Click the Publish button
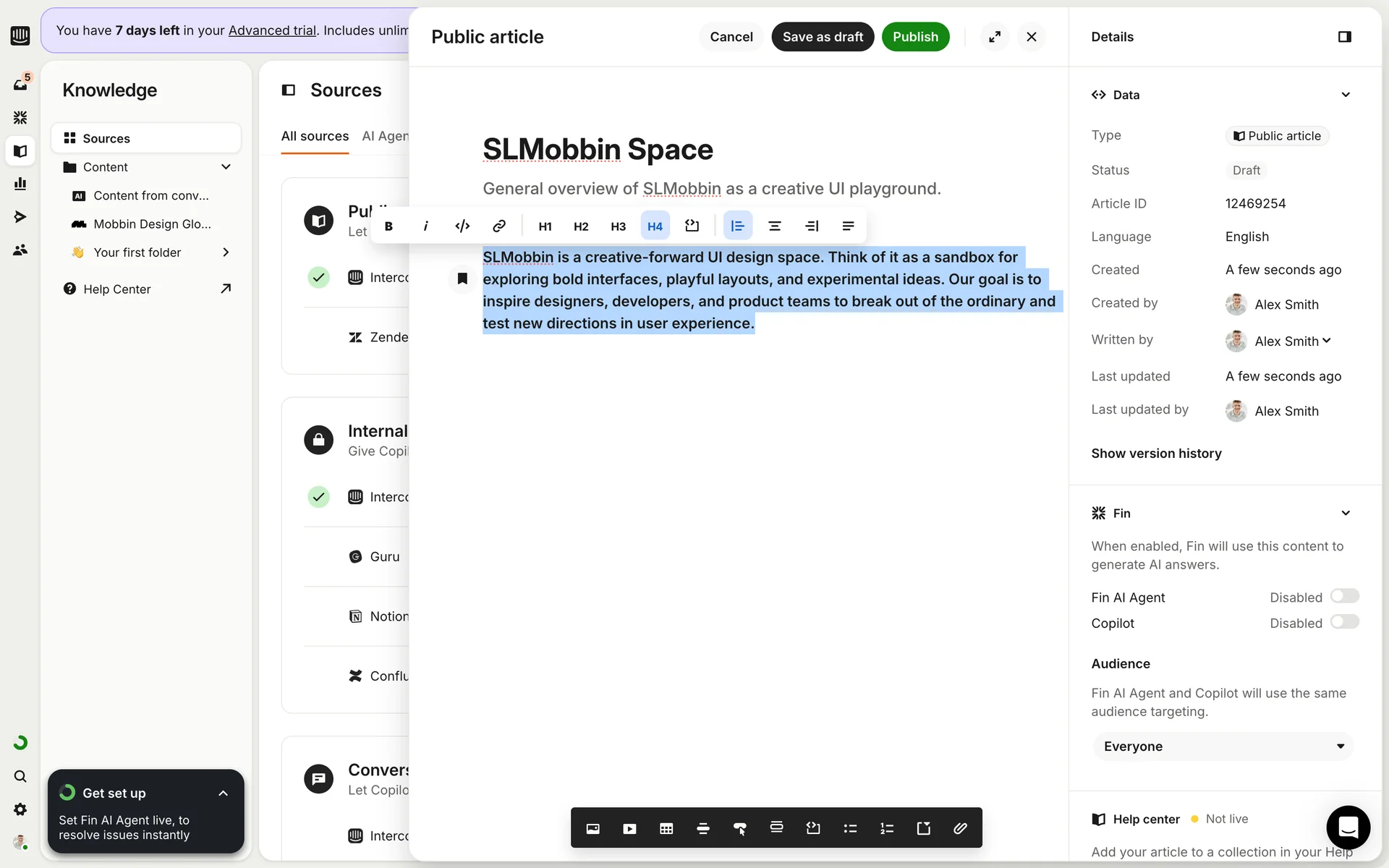The image size is (1389, 868). tap(915, 37)
